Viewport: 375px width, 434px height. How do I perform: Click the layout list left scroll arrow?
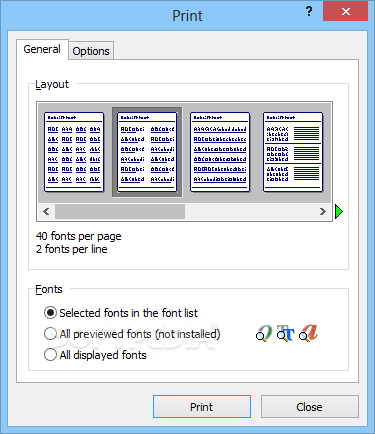click(46, 211)
